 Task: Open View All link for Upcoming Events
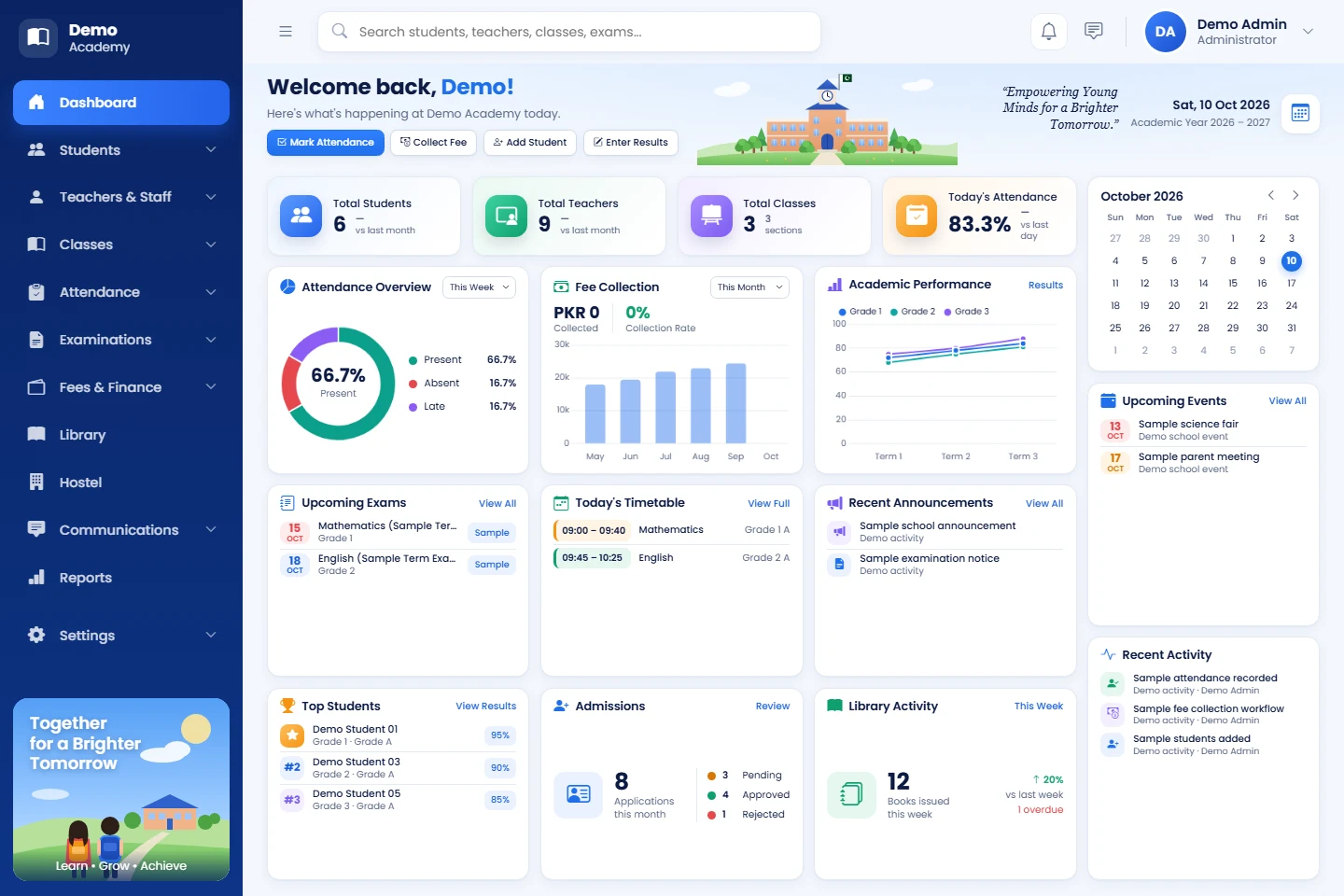tap(1287, 401)
